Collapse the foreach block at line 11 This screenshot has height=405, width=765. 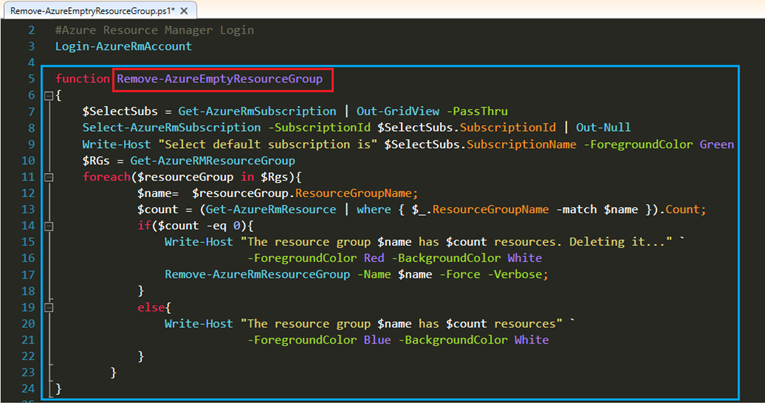[49, 177]
